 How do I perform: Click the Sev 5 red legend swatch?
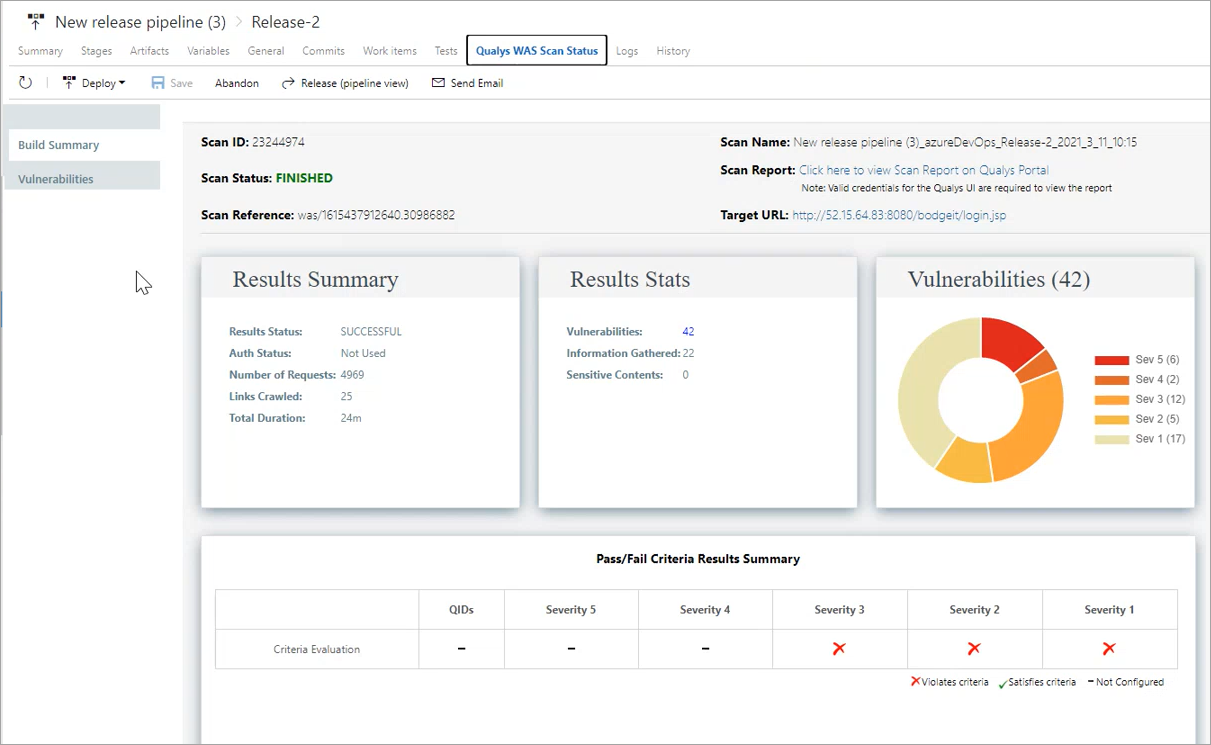(x=1110, y=359)
